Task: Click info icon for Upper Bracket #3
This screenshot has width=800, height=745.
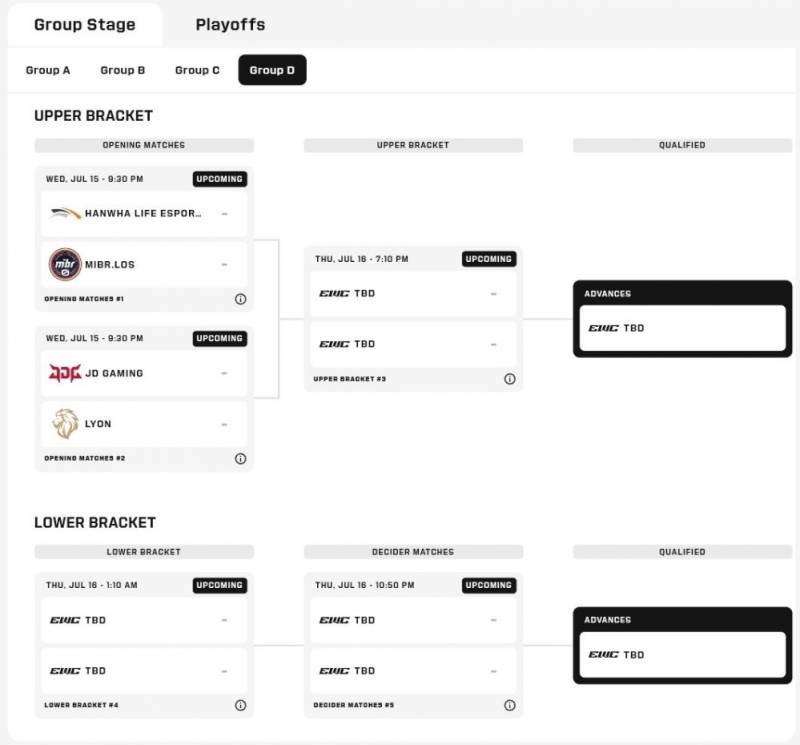Action: pos(510,379)
